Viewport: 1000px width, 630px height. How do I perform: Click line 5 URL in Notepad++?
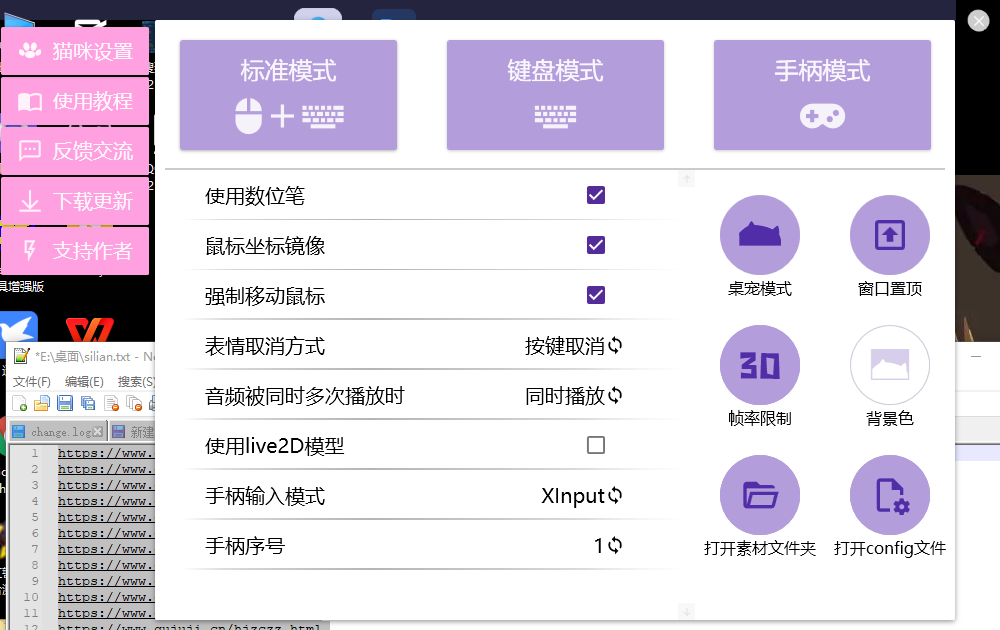pos(106,517)
